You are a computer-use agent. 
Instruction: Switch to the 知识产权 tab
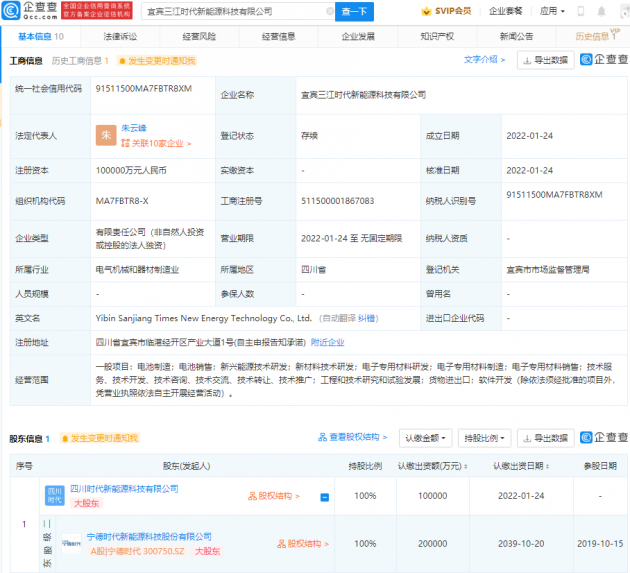point(437,37)
